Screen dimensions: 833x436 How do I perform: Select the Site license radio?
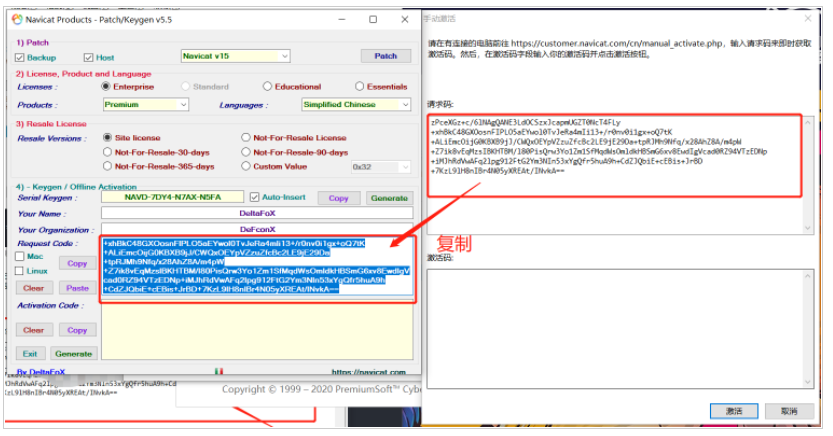107,138
